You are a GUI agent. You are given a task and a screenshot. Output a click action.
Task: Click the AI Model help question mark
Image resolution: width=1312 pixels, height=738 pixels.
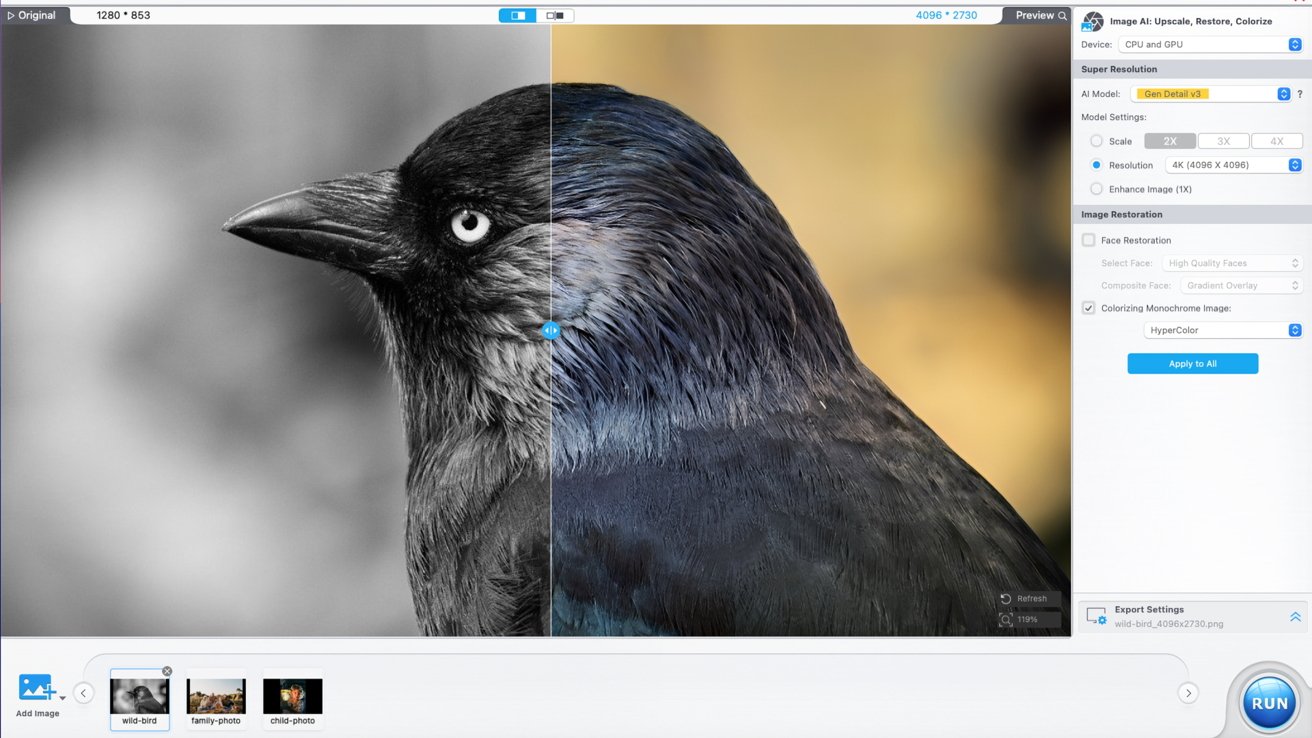click(x=1300, y=94)
